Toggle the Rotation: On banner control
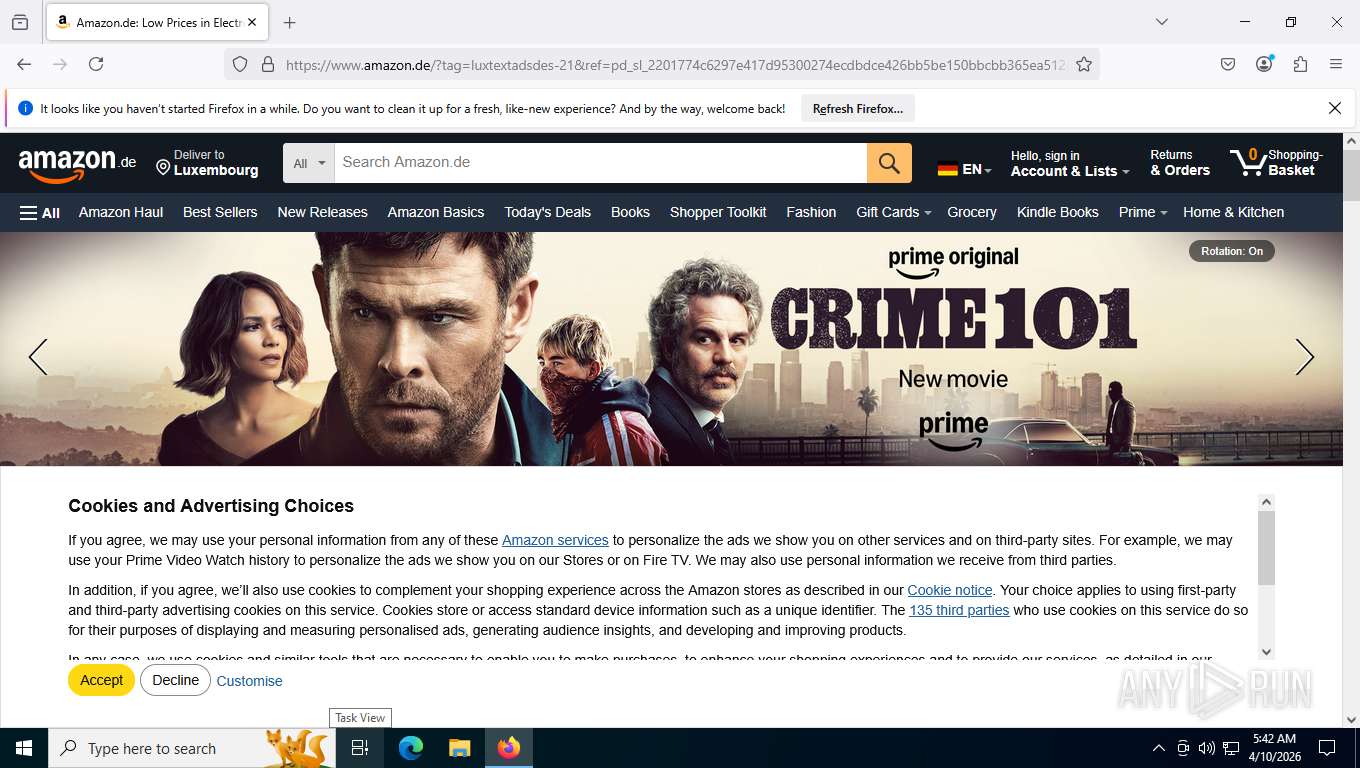 1231,251
